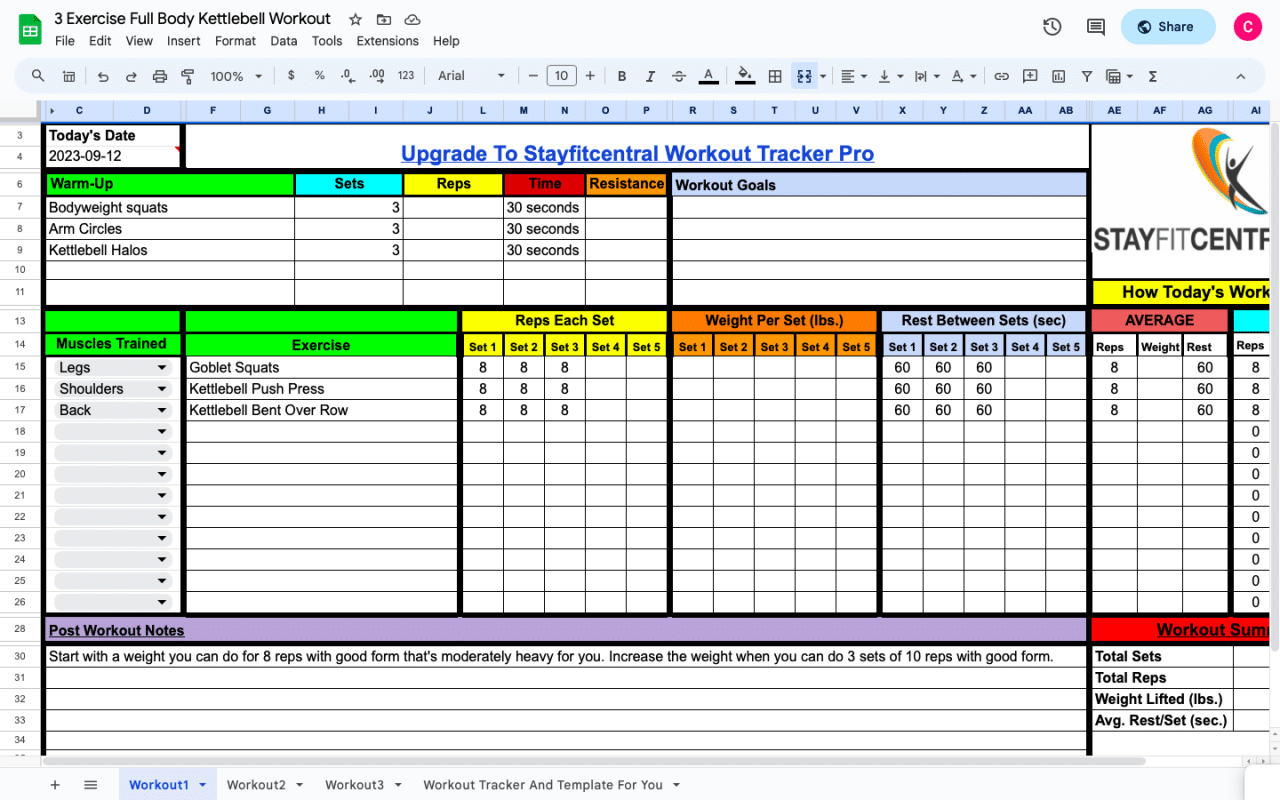The image size is (1280, 800).
Task: Switch to the Workout2 sheet tab
Action: (265, 785)
